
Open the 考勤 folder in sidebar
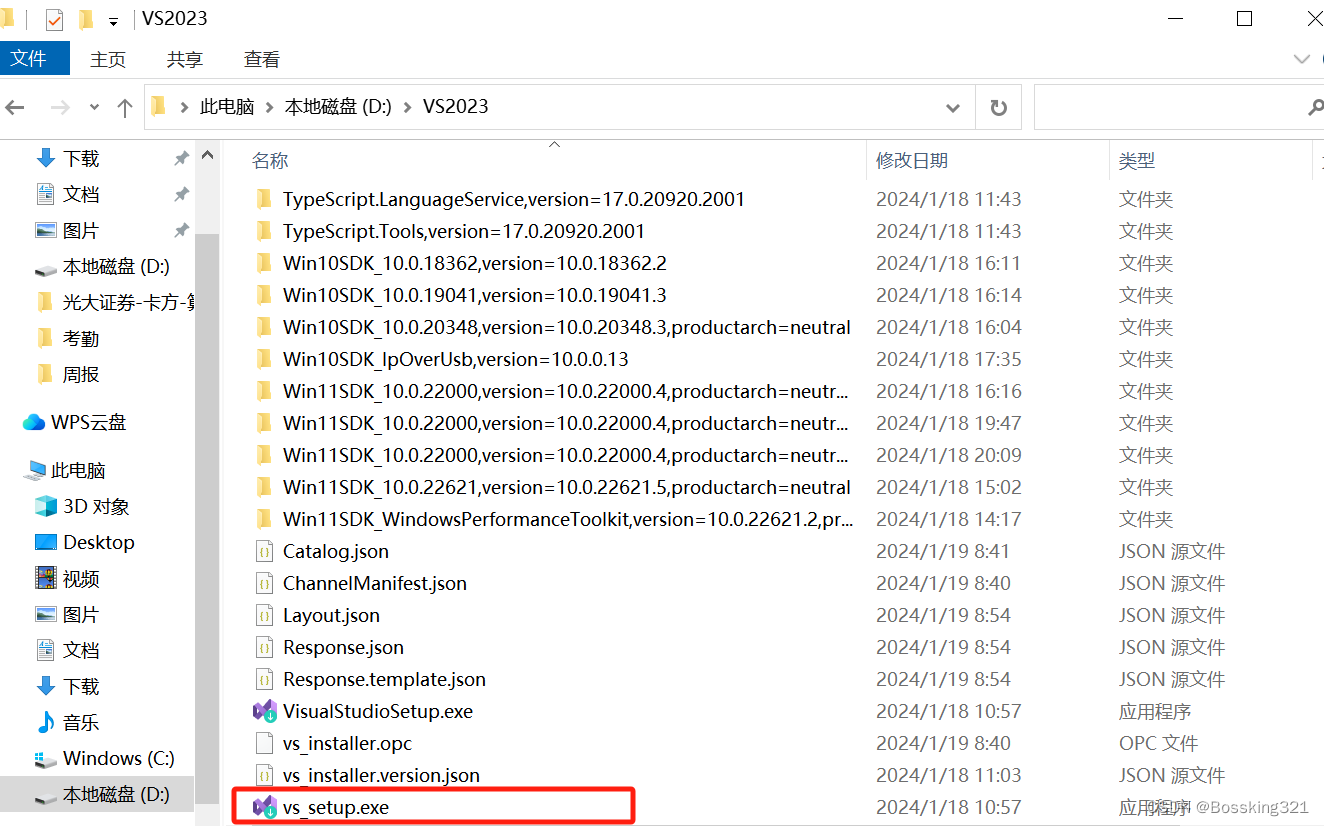click(81, 338)
